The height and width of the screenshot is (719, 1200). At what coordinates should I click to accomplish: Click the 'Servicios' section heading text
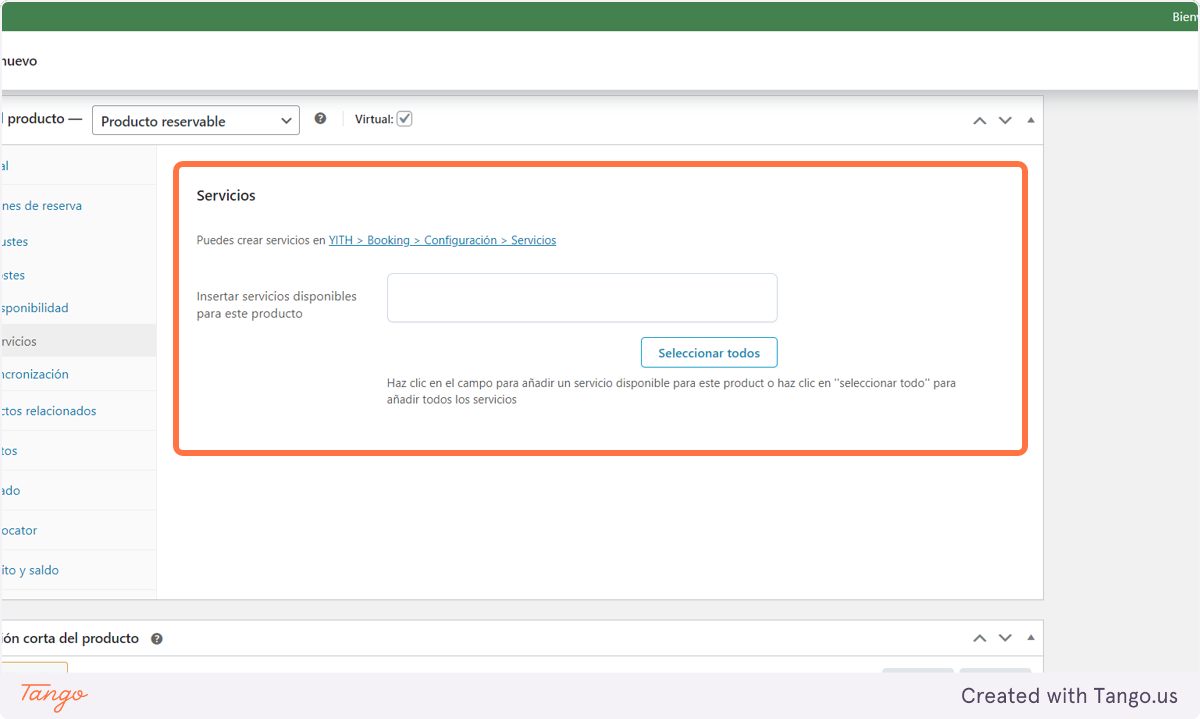coord(226,196)
